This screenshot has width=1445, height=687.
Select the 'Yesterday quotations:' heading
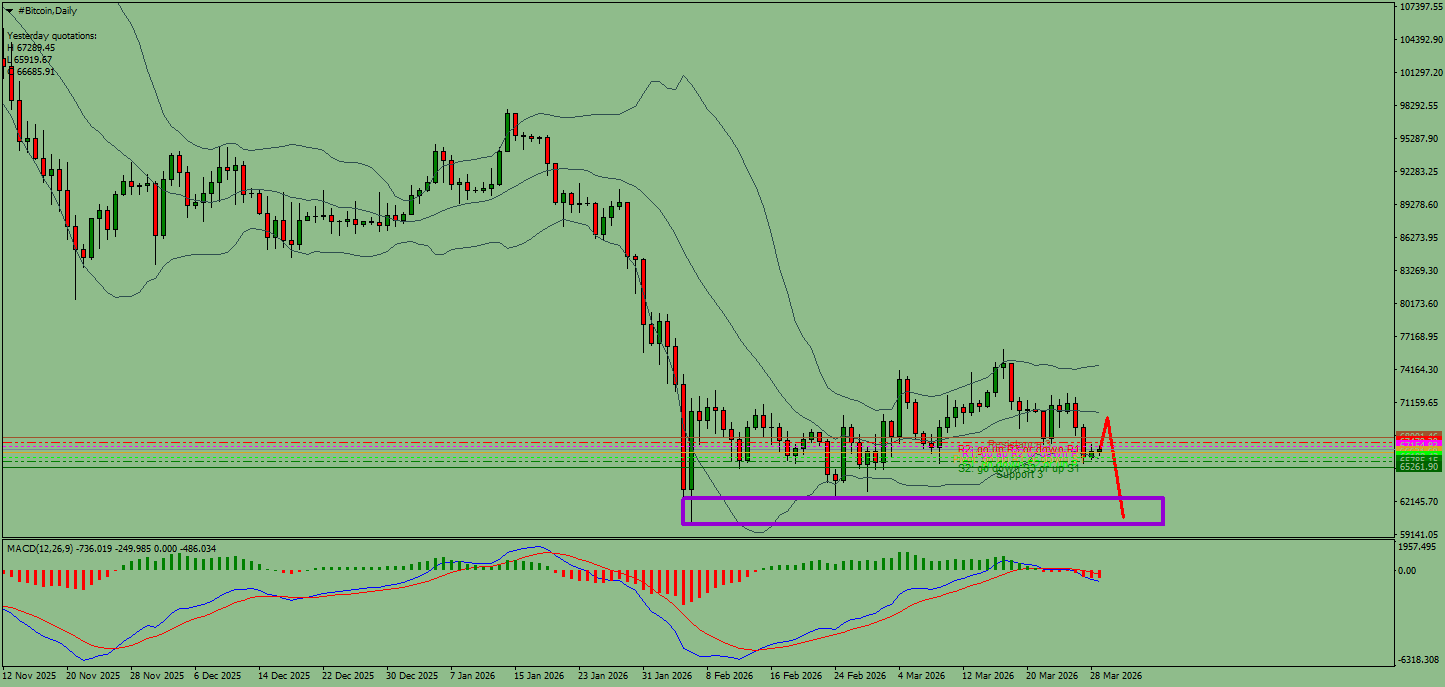point(52,36)
